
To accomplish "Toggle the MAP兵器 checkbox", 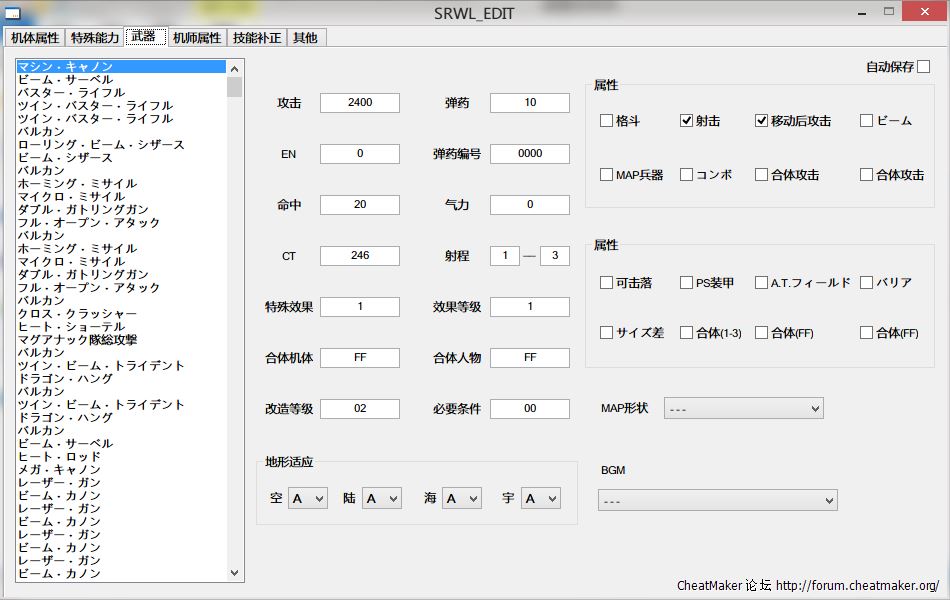I will click(x=606, y=175).
